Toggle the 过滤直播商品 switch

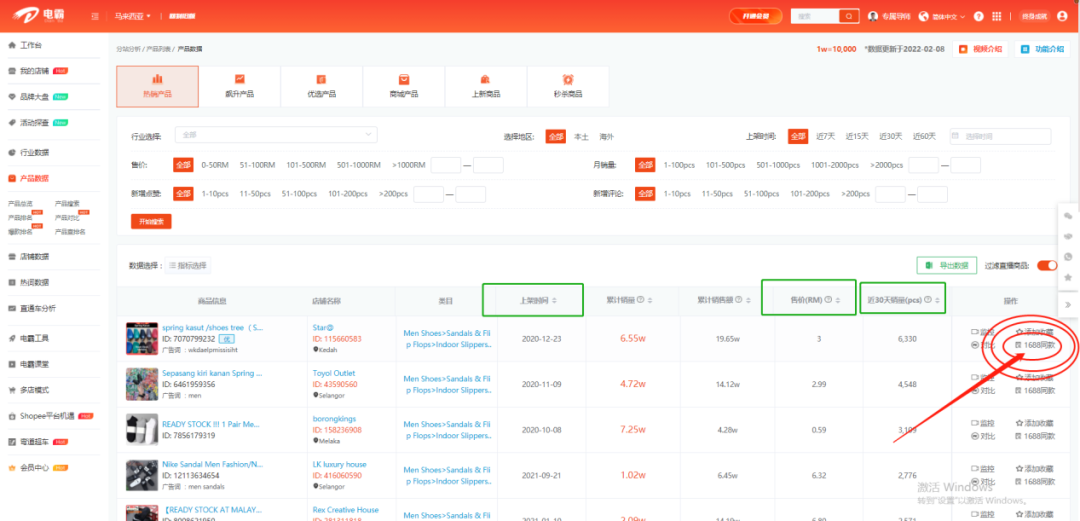coord(1046,265)
